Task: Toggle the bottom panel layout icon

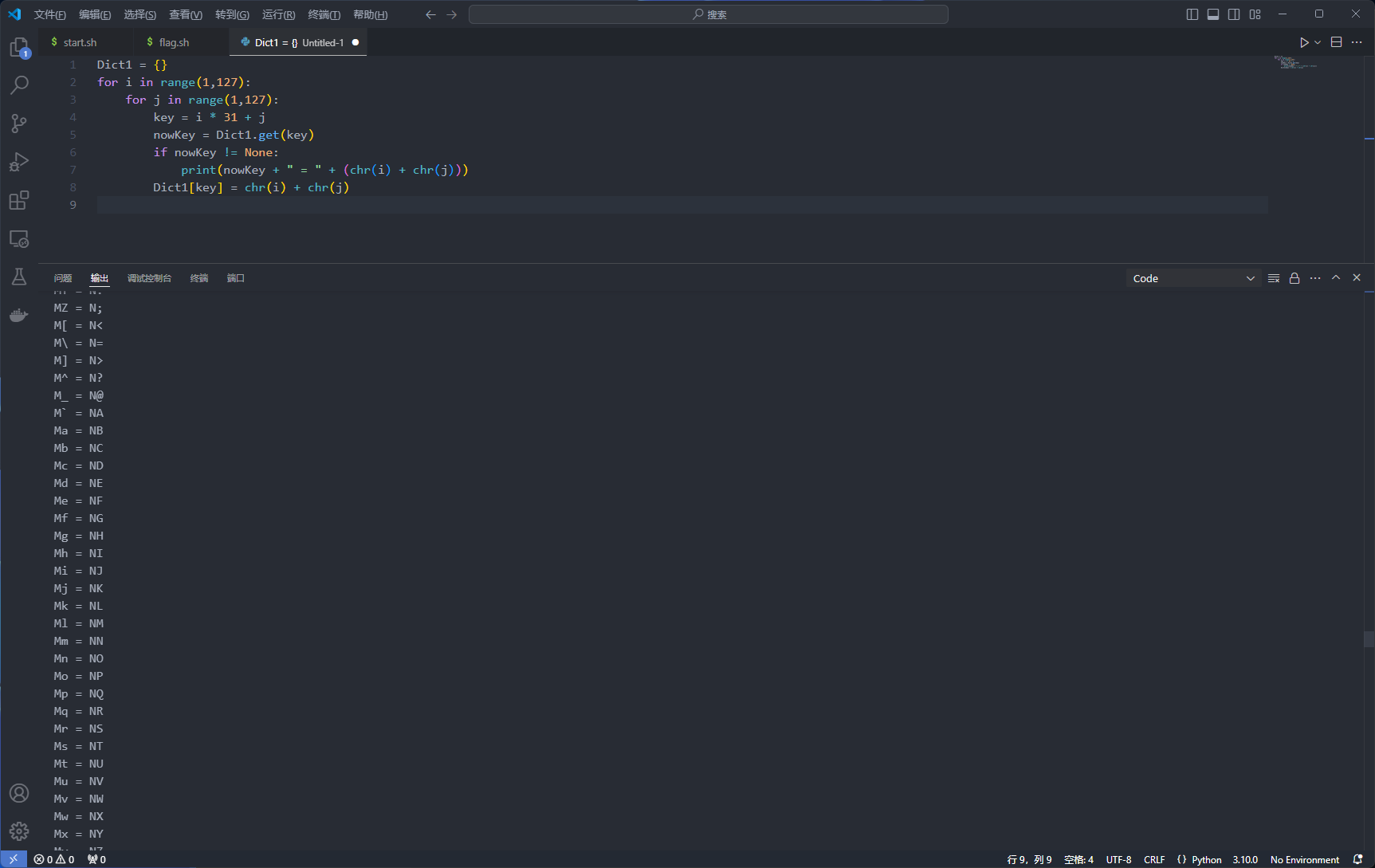Action: 1213,14
